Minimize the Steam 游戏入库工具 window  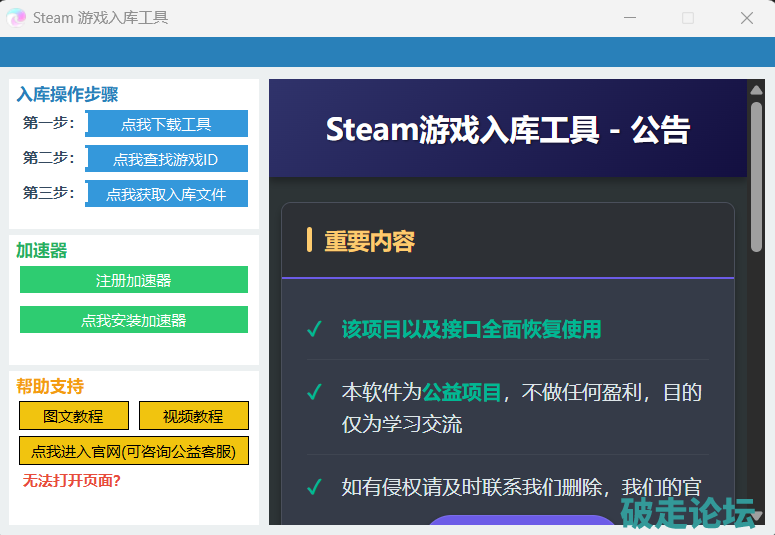[x=630, y=18]
